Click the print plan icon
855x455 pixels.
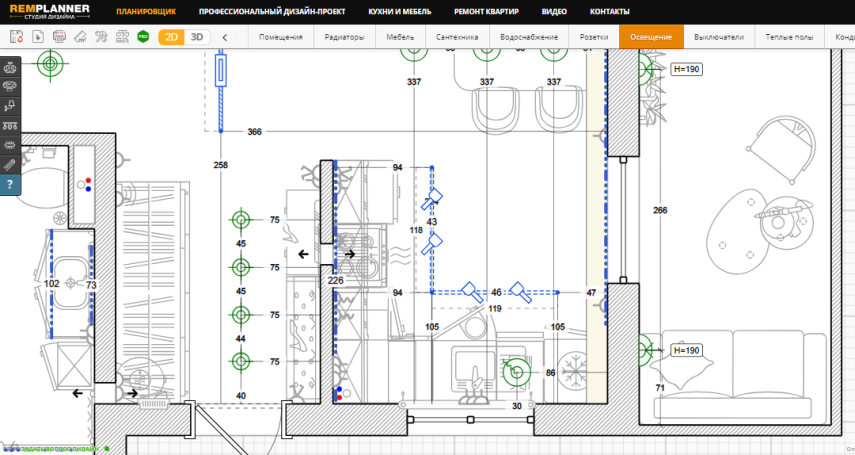59,37
